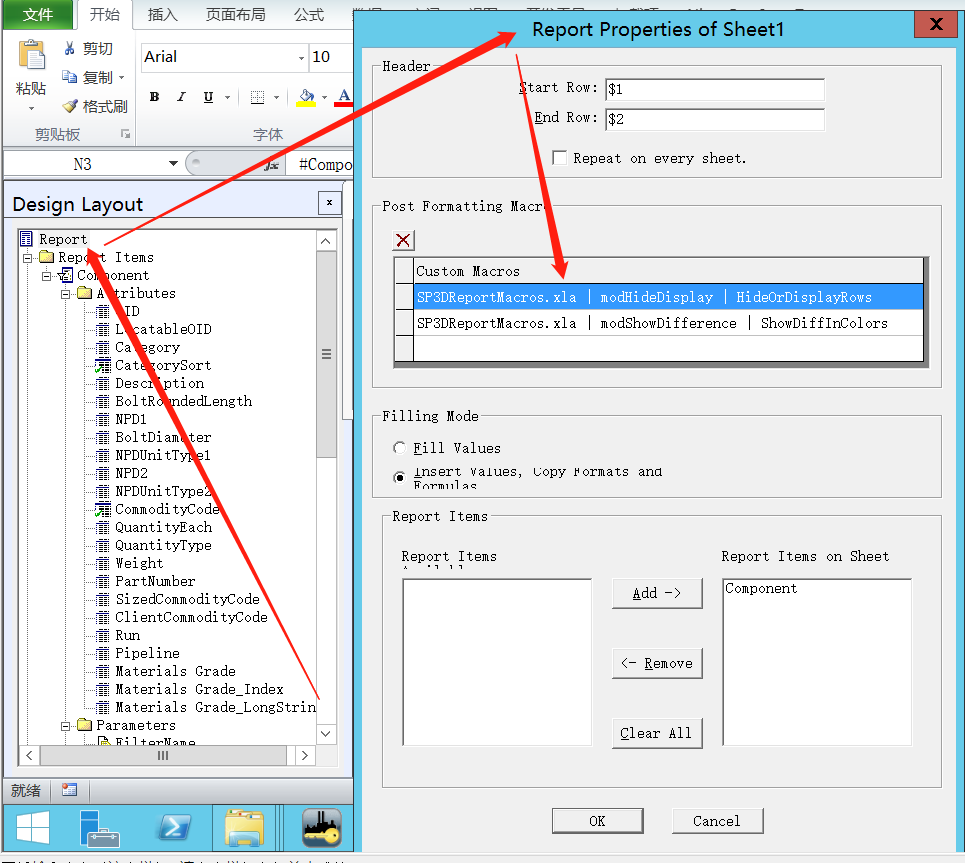Confirm with the OK button

tap(597, 821)
